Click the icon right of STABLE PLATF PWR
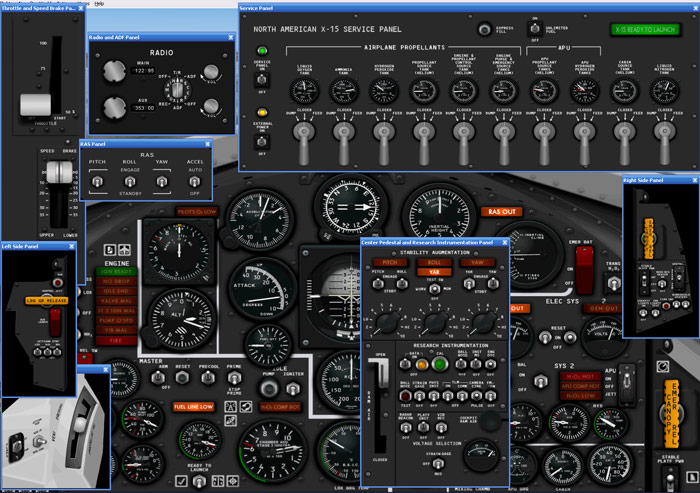 (x=692, y=476)
